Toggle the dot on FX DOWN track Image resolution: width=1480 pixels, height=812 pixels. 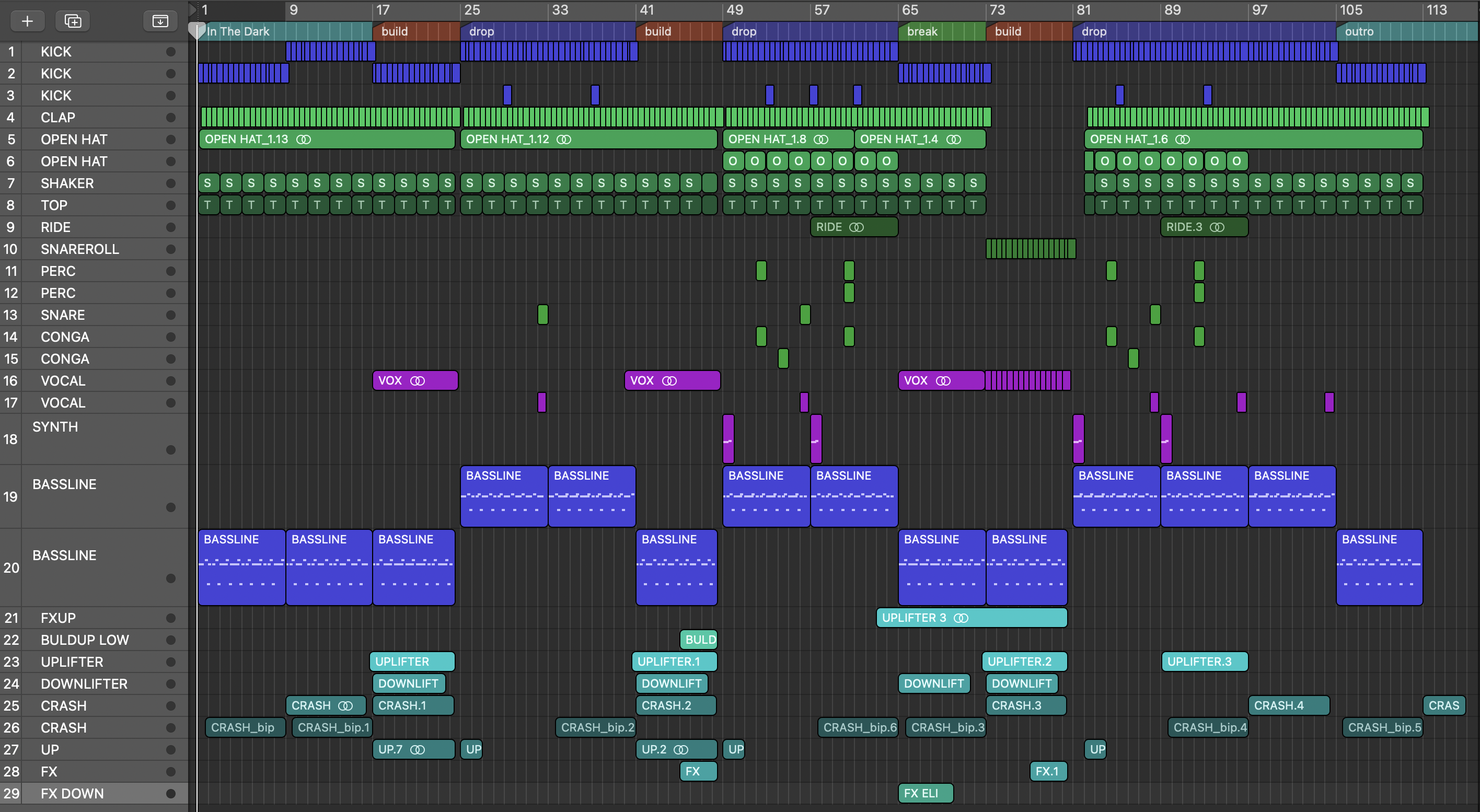click(171, 794)
